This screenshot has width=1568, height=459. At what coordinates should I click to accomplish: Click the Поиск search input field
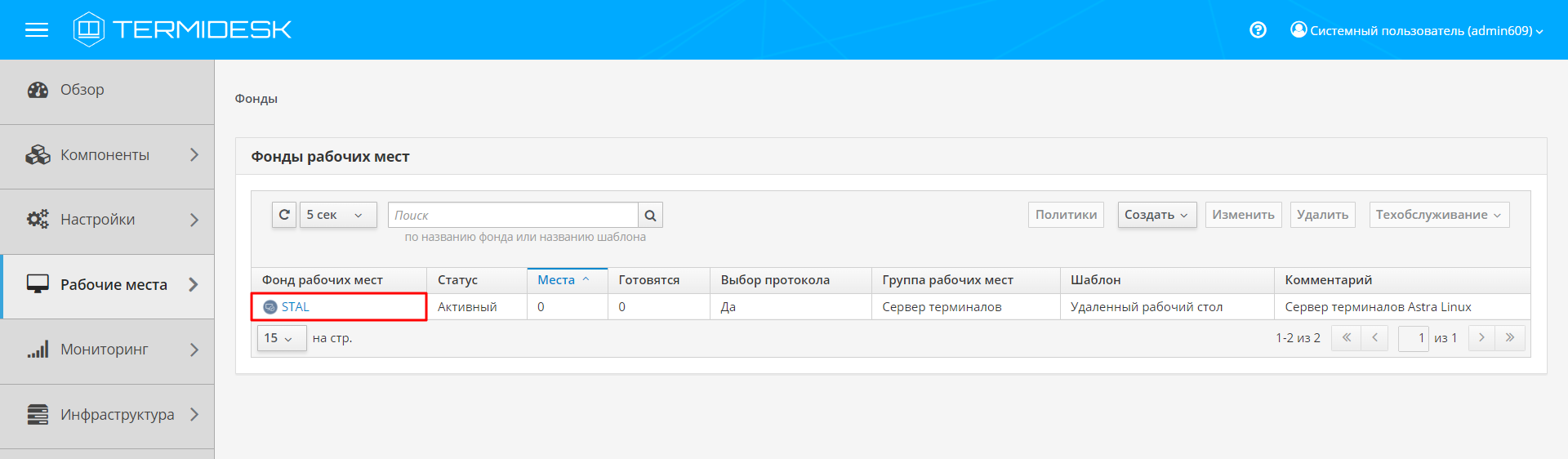513,215
